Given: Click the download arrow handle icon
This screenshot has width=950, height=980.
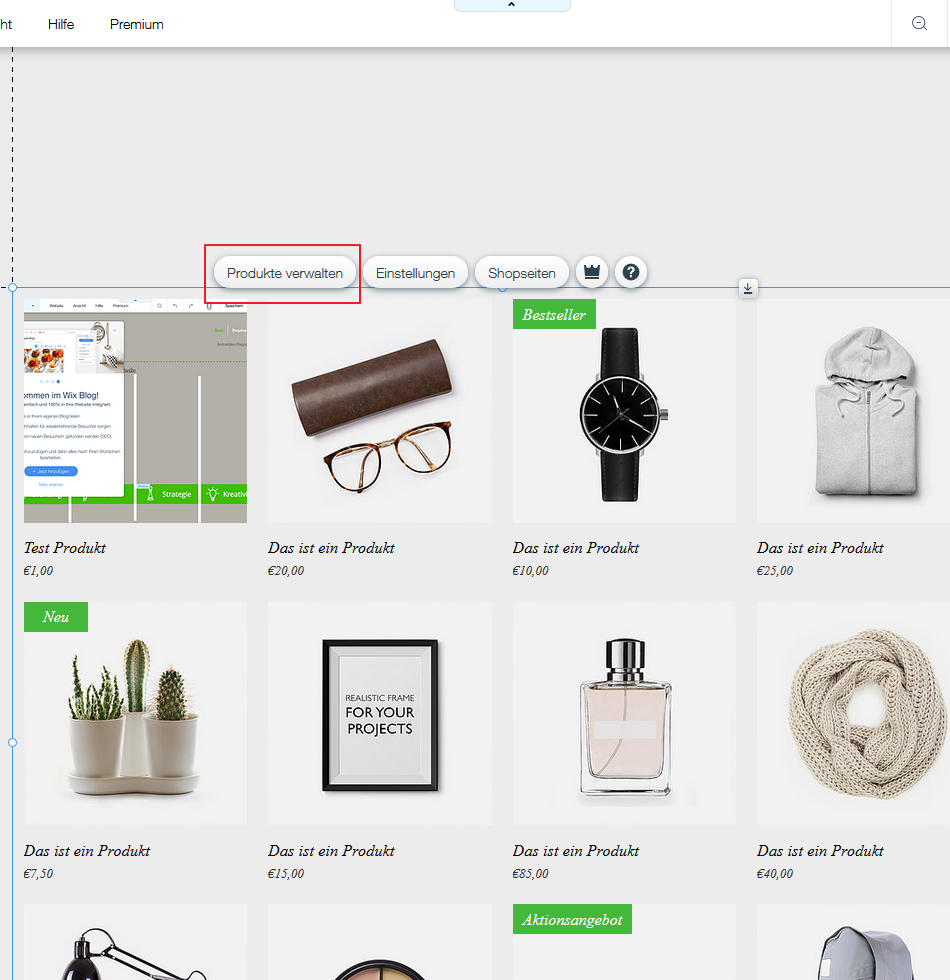Looking at the screenshot, I should click(748, 288).
